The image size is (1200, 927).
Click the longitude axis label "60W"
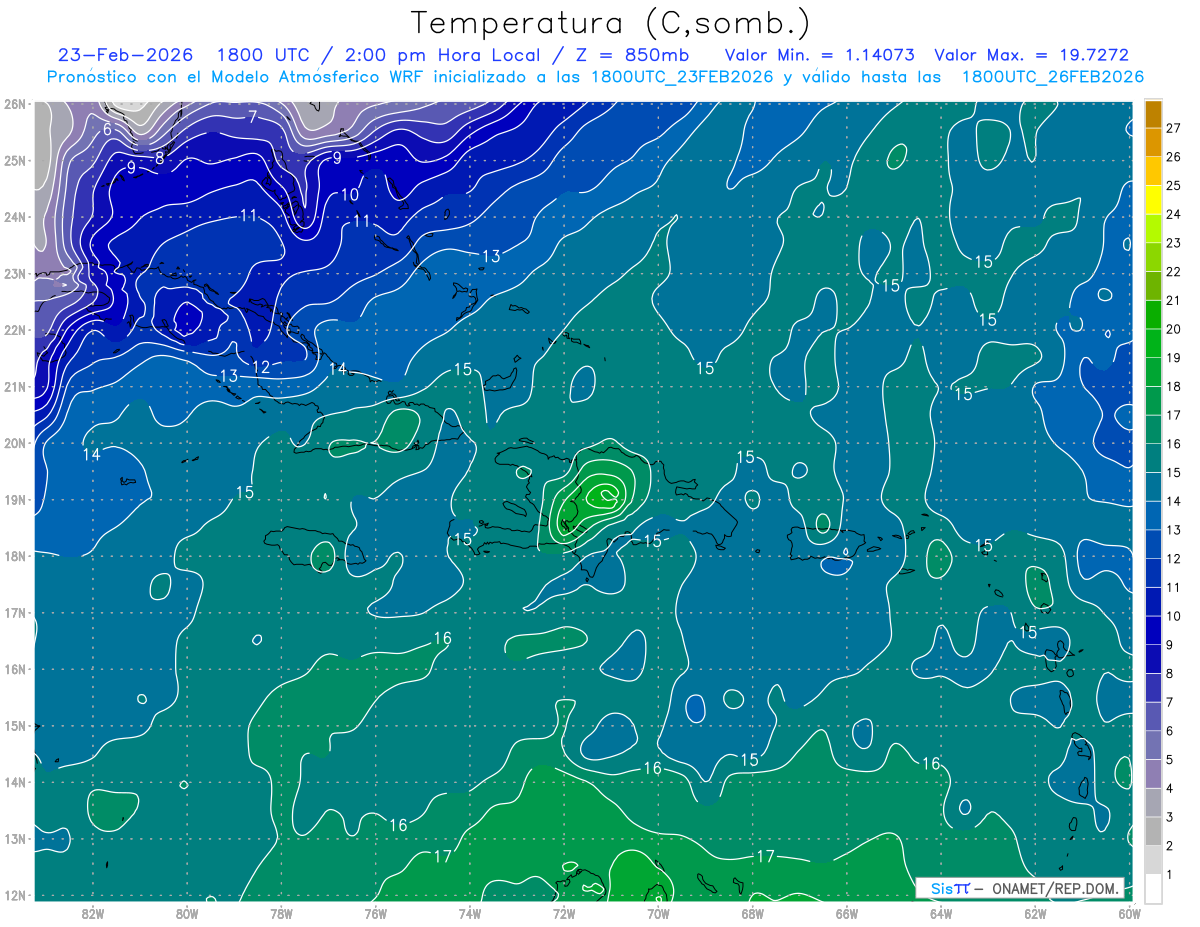pyautogui.click(x=1129, y=912)
